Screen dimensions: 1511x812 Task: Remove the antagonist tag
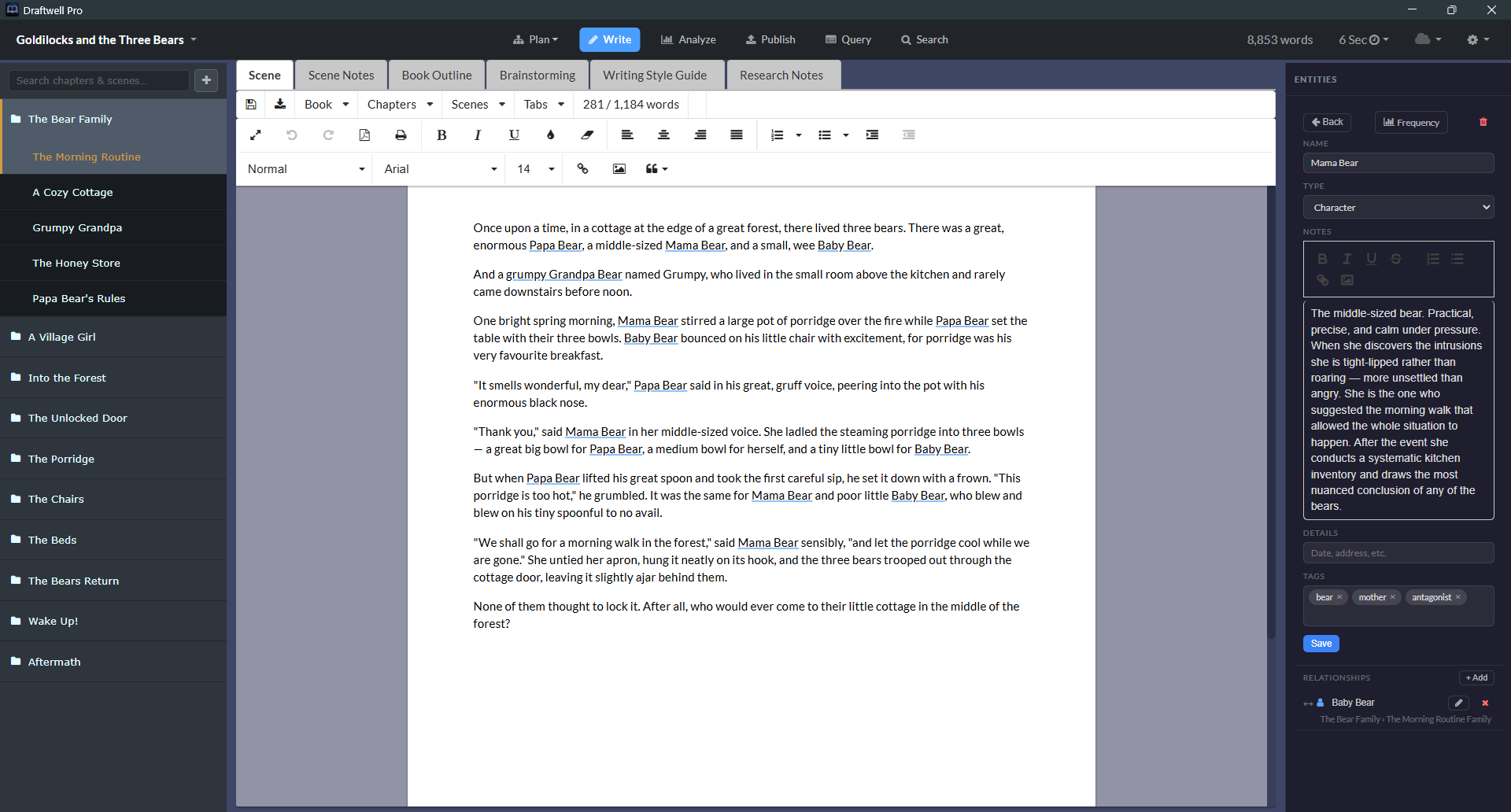[1457, 597]
